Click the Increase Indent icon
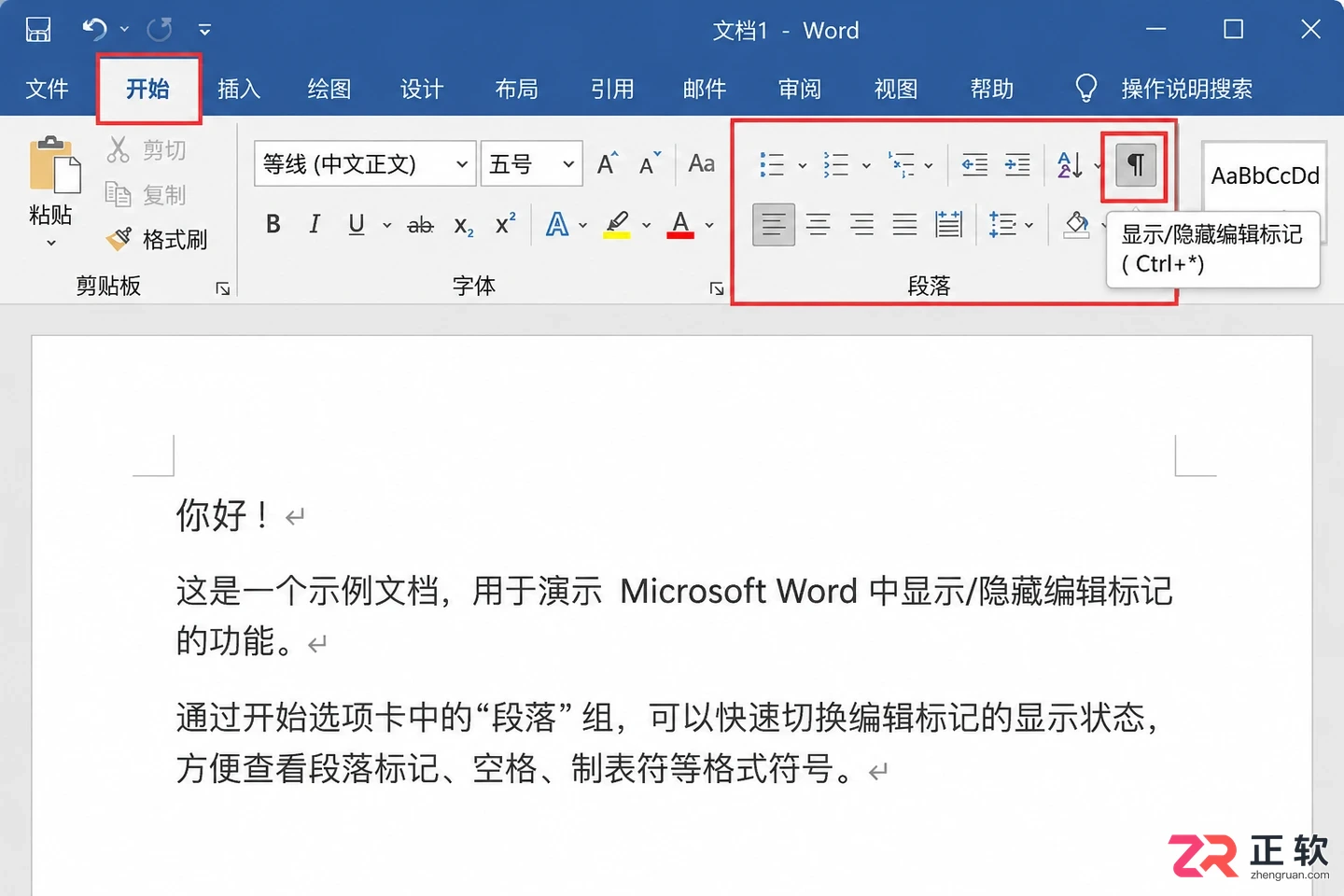The height and width of the screenshot is (896, 1344). [1017, 165]
